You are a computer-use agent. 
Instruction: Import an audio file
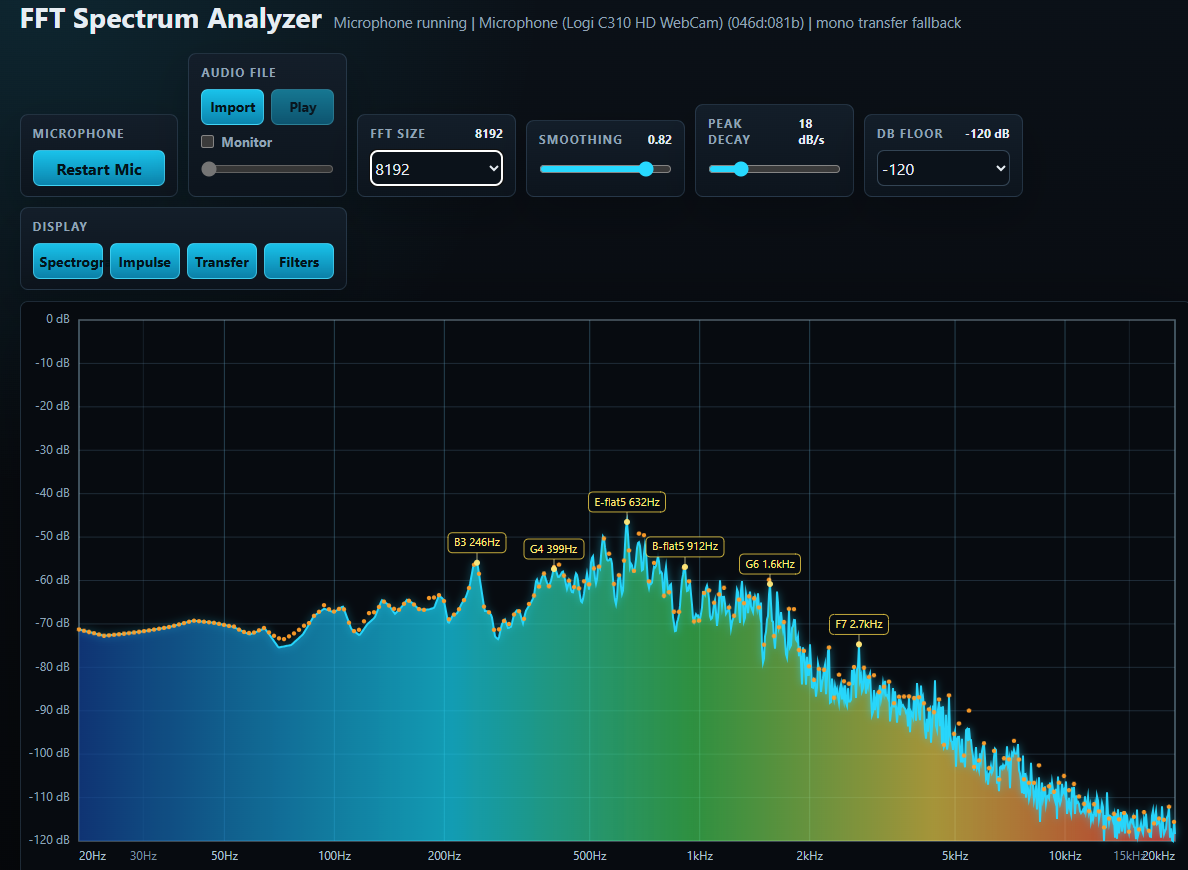(233, 107)
